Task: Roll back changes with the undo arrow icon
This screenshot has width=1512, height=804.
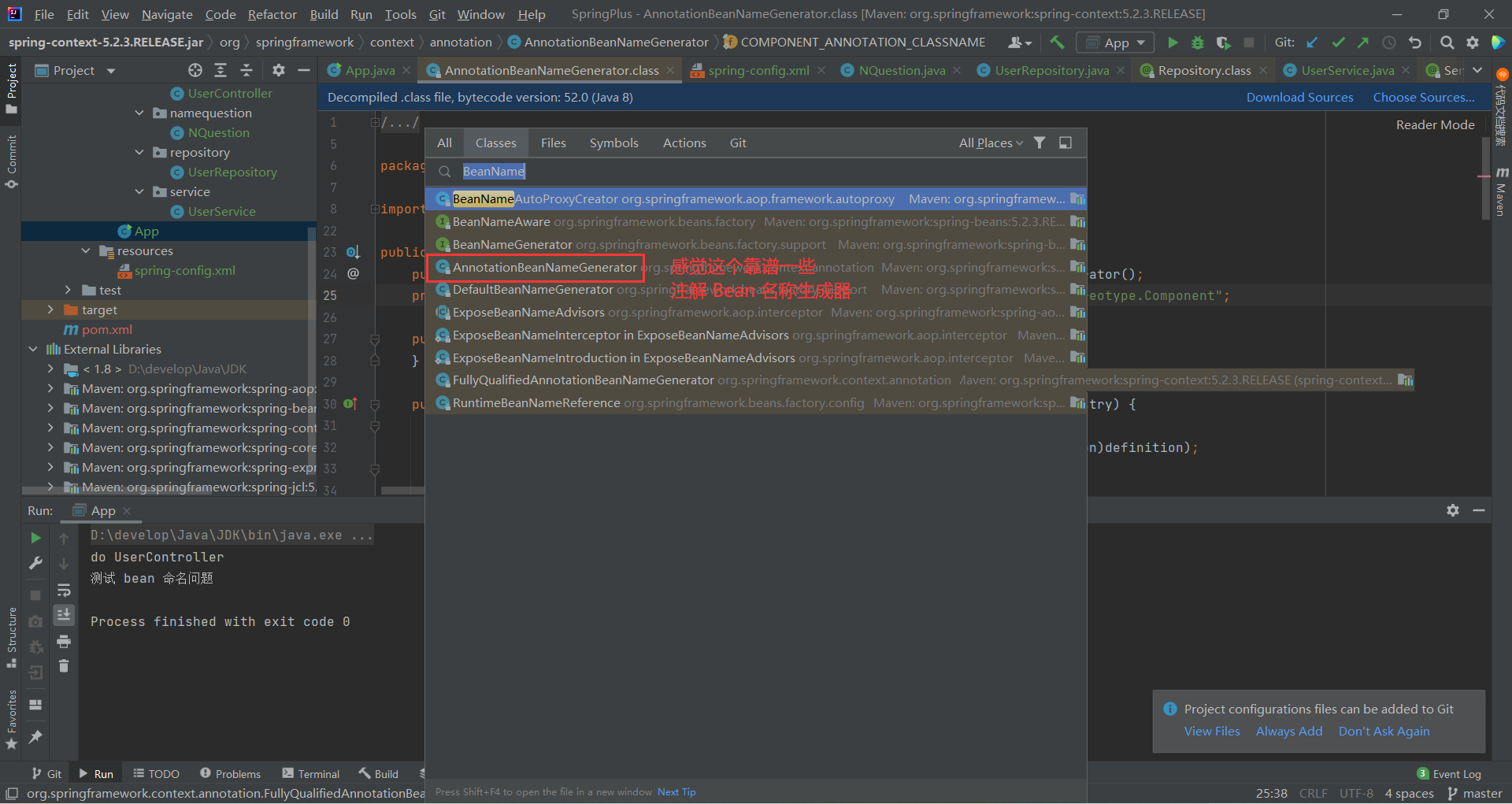Action: click(x=1415, y=43)
